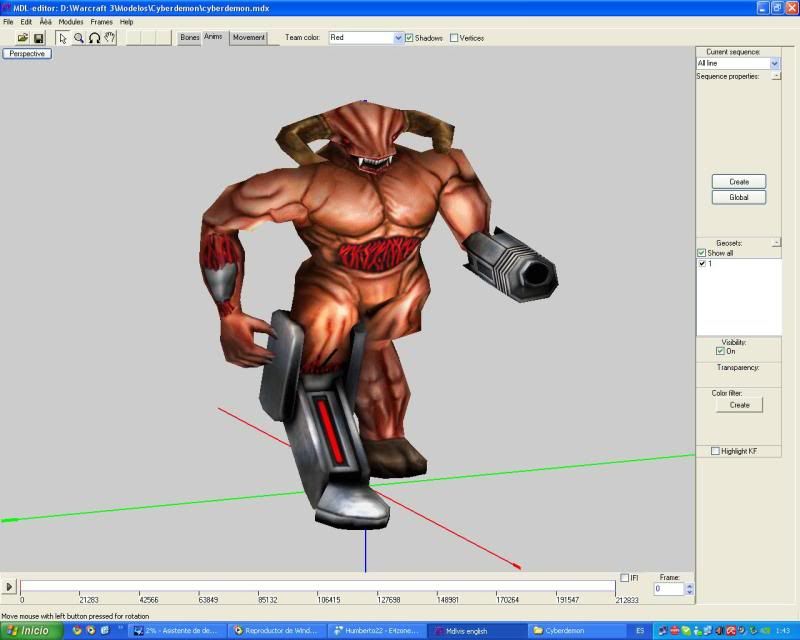The image size is (800, 640).
Task: Click Create under Color filter
Action: [739, 405]
